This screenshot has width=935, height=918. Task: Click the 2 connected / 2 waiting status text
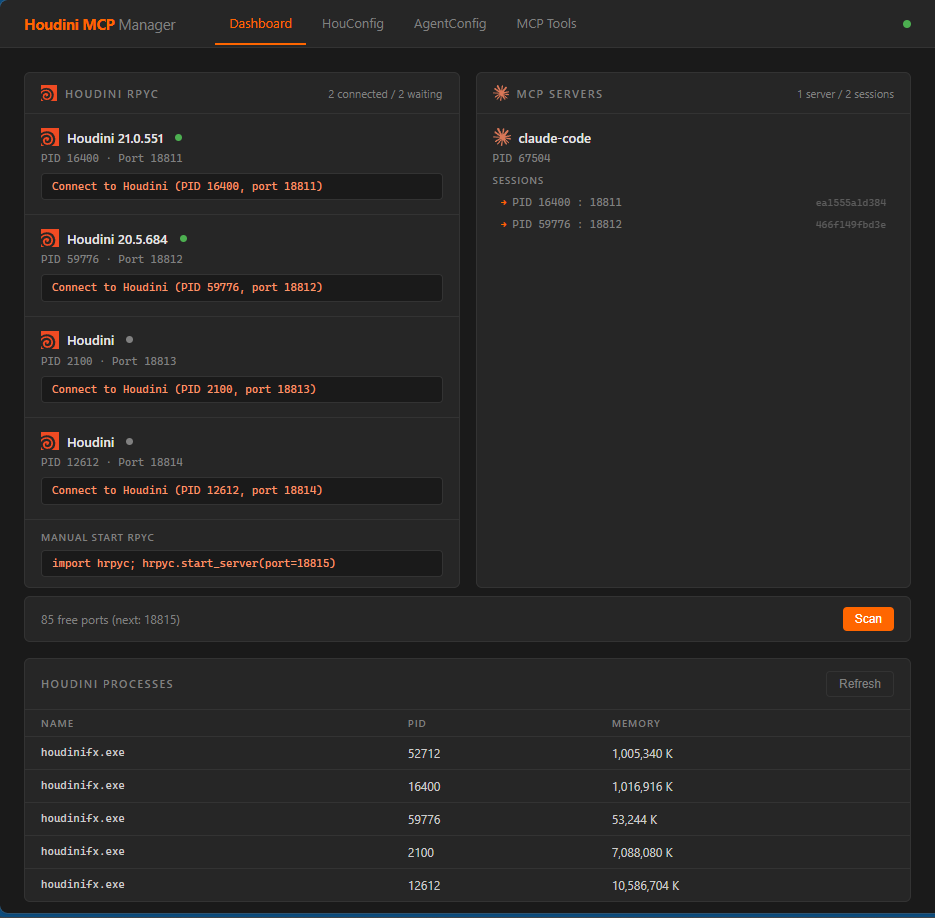(385, 94)
